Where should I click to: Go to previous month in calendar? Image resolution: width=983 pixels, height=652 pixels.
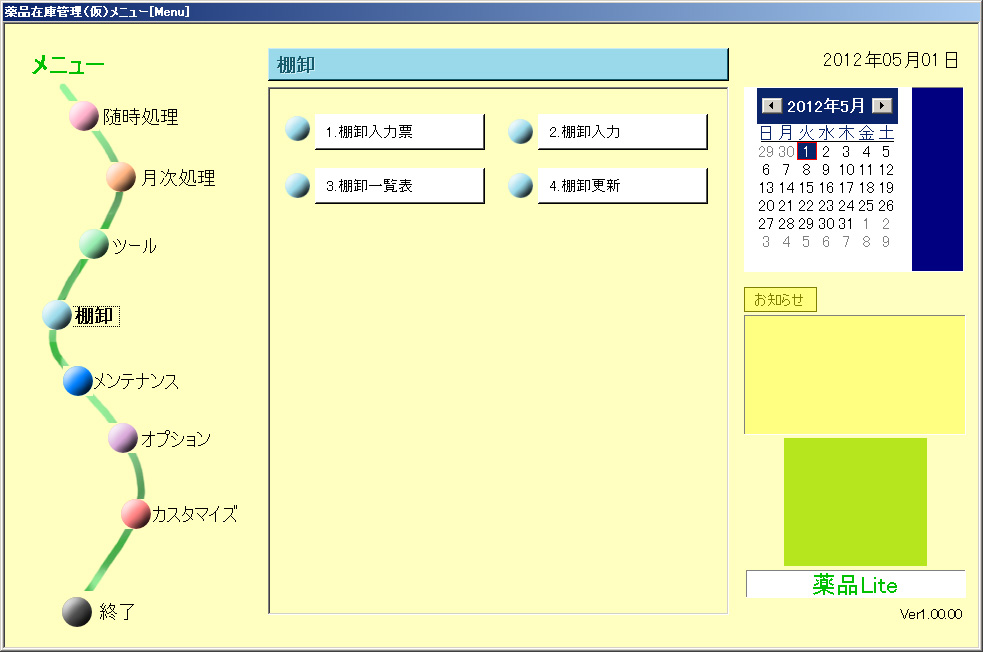click(771, 105)
